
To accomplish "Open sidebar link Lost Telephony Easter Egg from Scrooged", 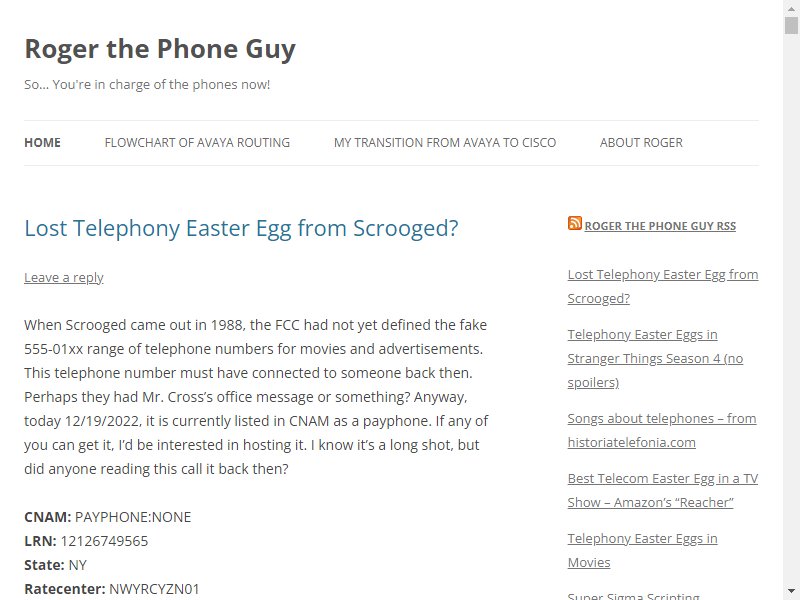I will pos(663,286).
